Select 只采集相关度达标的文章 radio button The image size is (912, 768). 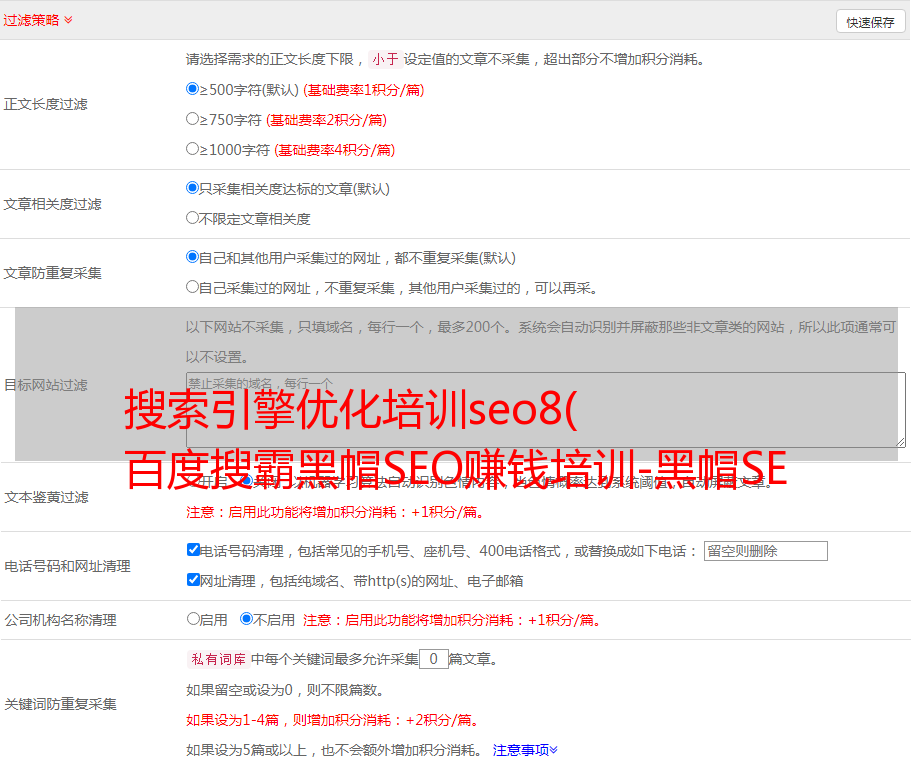tap(193, 188)
